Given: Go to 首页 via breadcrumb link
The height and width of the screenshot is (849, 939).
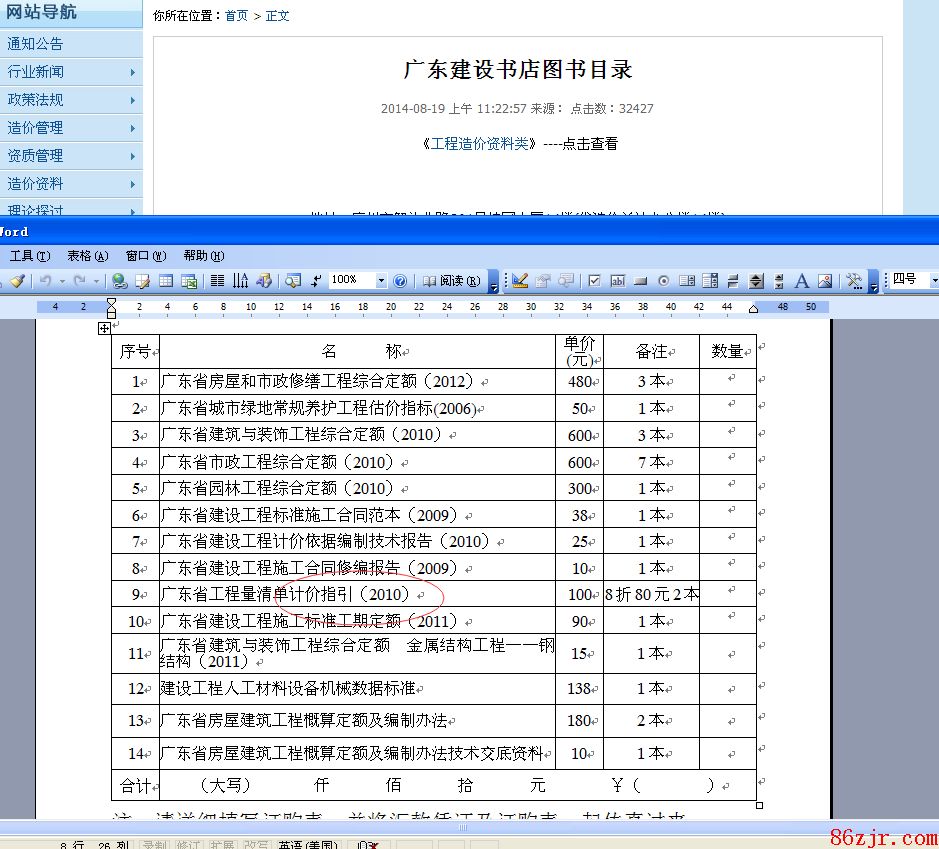Looking at the screenshot, I should 236,16.
